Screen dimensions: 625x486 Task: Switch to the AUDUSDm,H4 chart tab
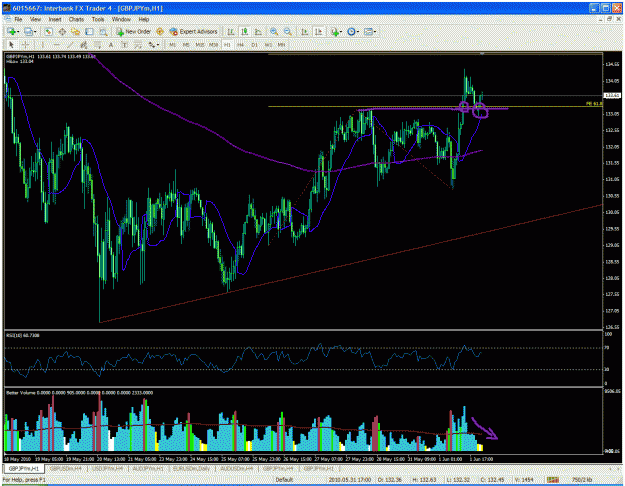pyautogui.click(x=237, y=468)
